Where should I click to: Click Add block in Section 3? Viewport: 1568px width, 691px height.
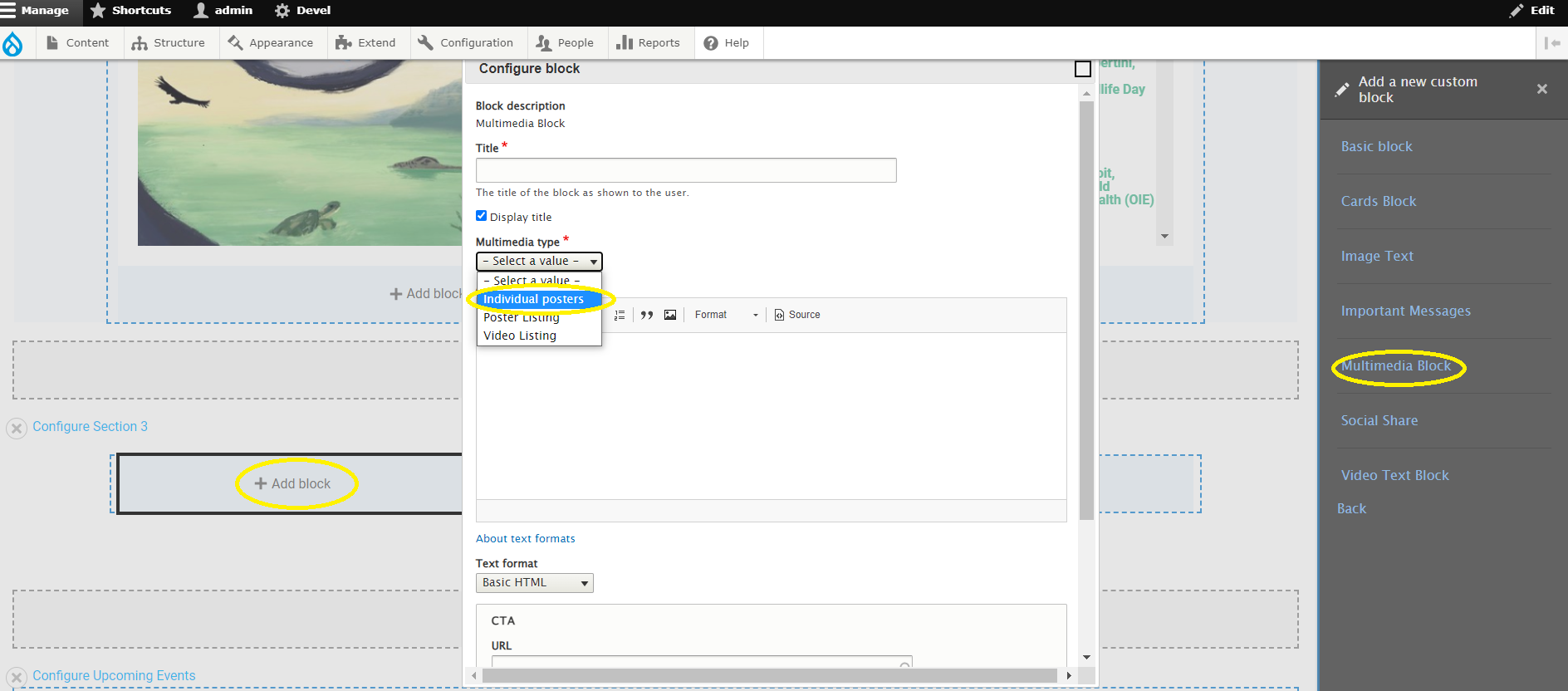[x=292, y=483]
